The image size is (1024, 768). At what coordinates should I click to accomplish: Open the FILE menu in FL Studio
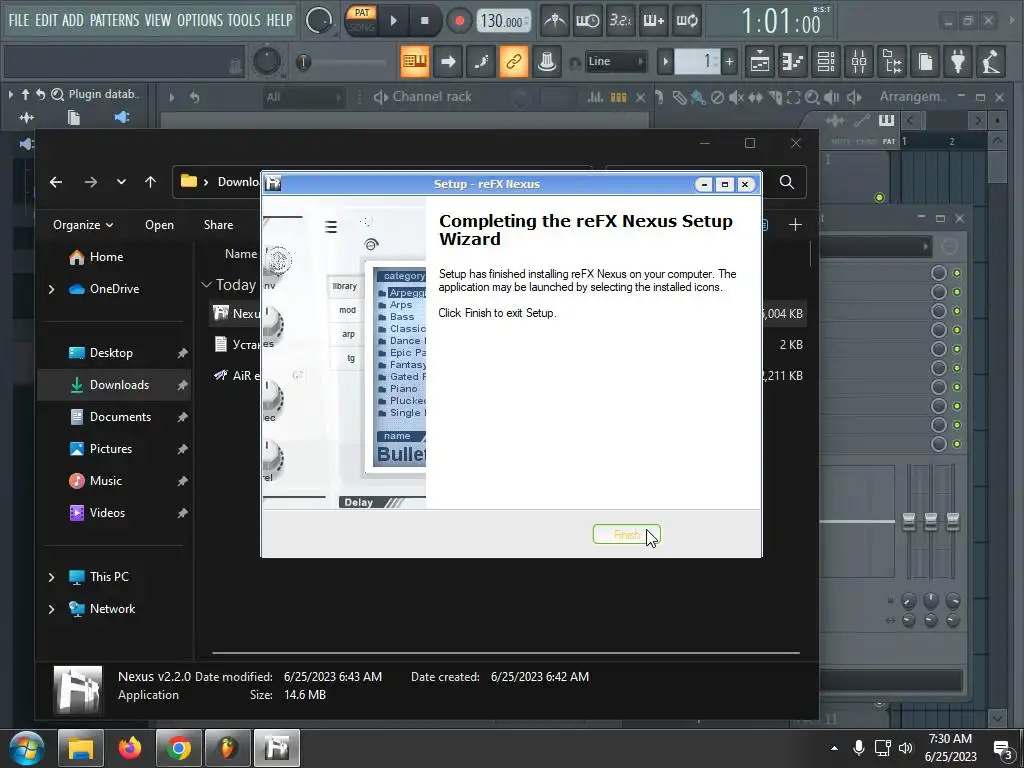click(x=19, y=20)
